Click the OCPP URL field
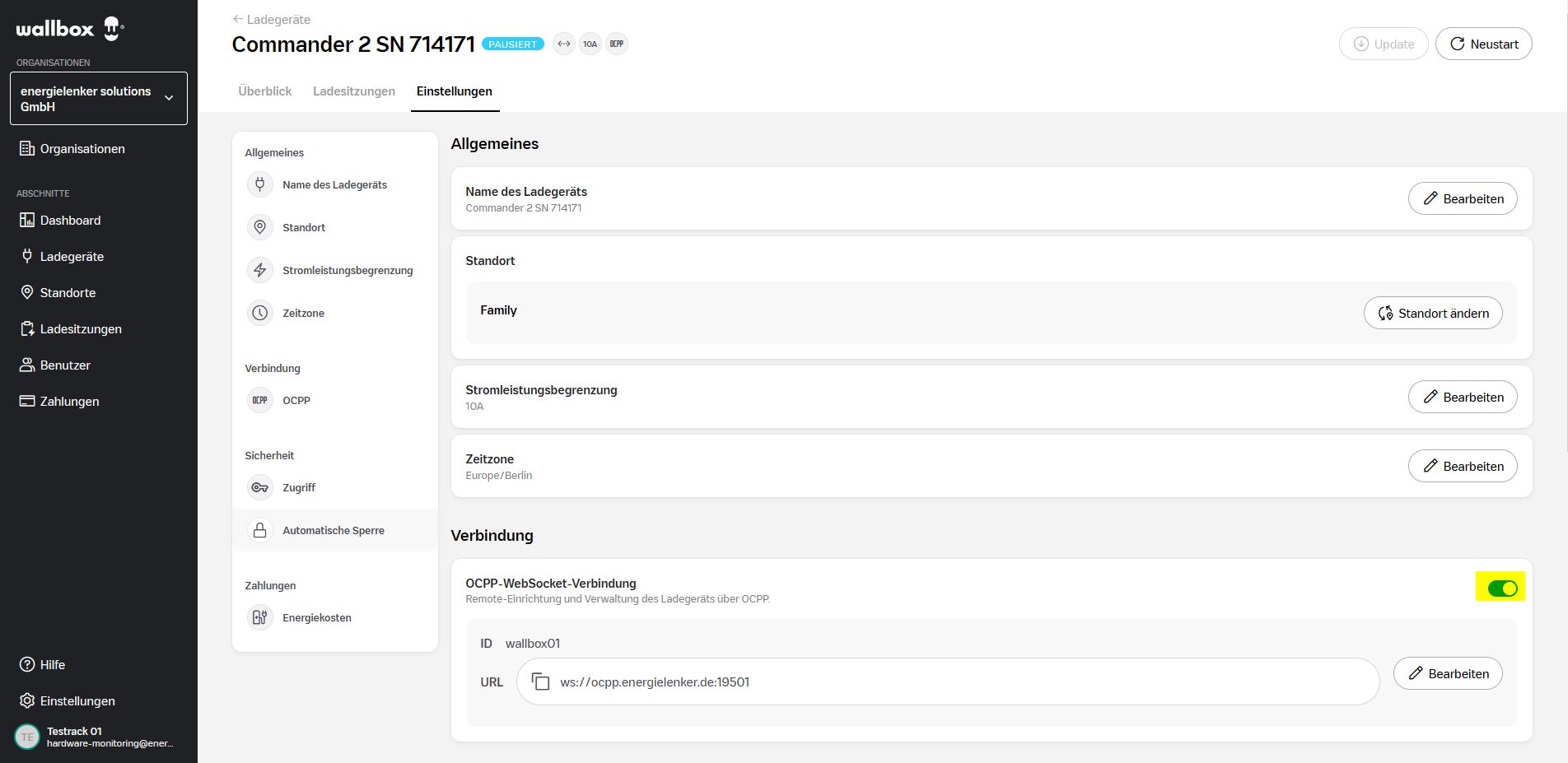The height and width of the screenshot is (763, 1568). click(948, 682)
